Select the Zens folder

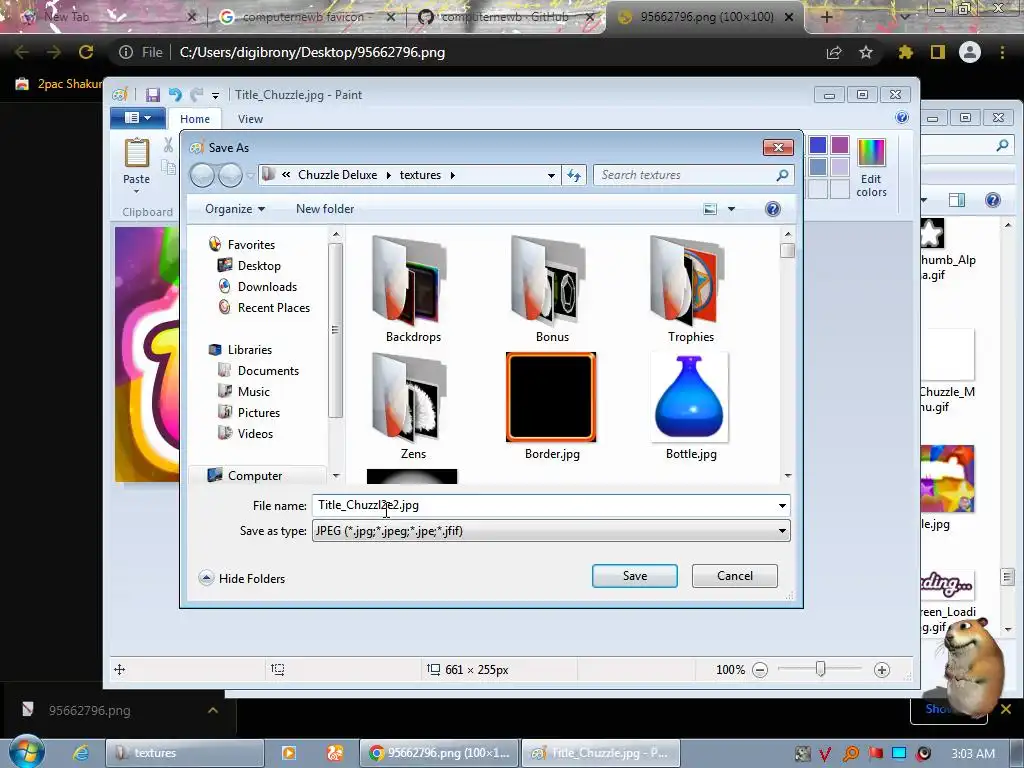pos(413,406)
